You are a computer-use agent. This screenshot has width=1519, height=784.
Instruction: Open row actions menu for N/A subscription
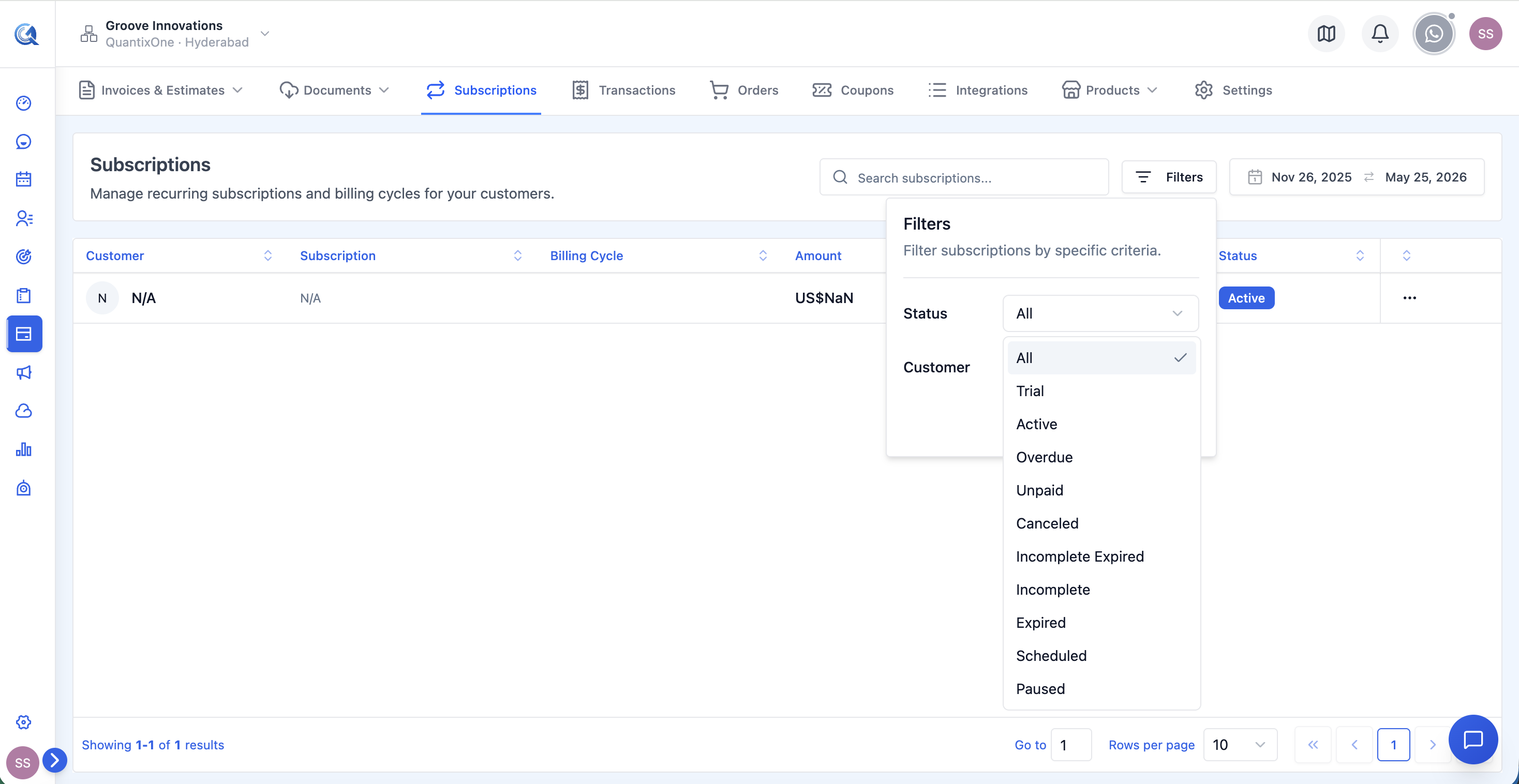[x=1409, y=298]
